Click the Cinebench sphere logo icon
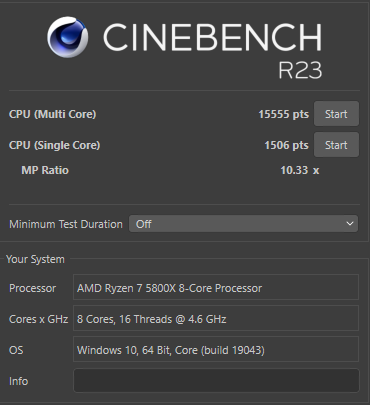Viewport: 370px width, 405px height. pyautogui.click(x=68, y=37)
